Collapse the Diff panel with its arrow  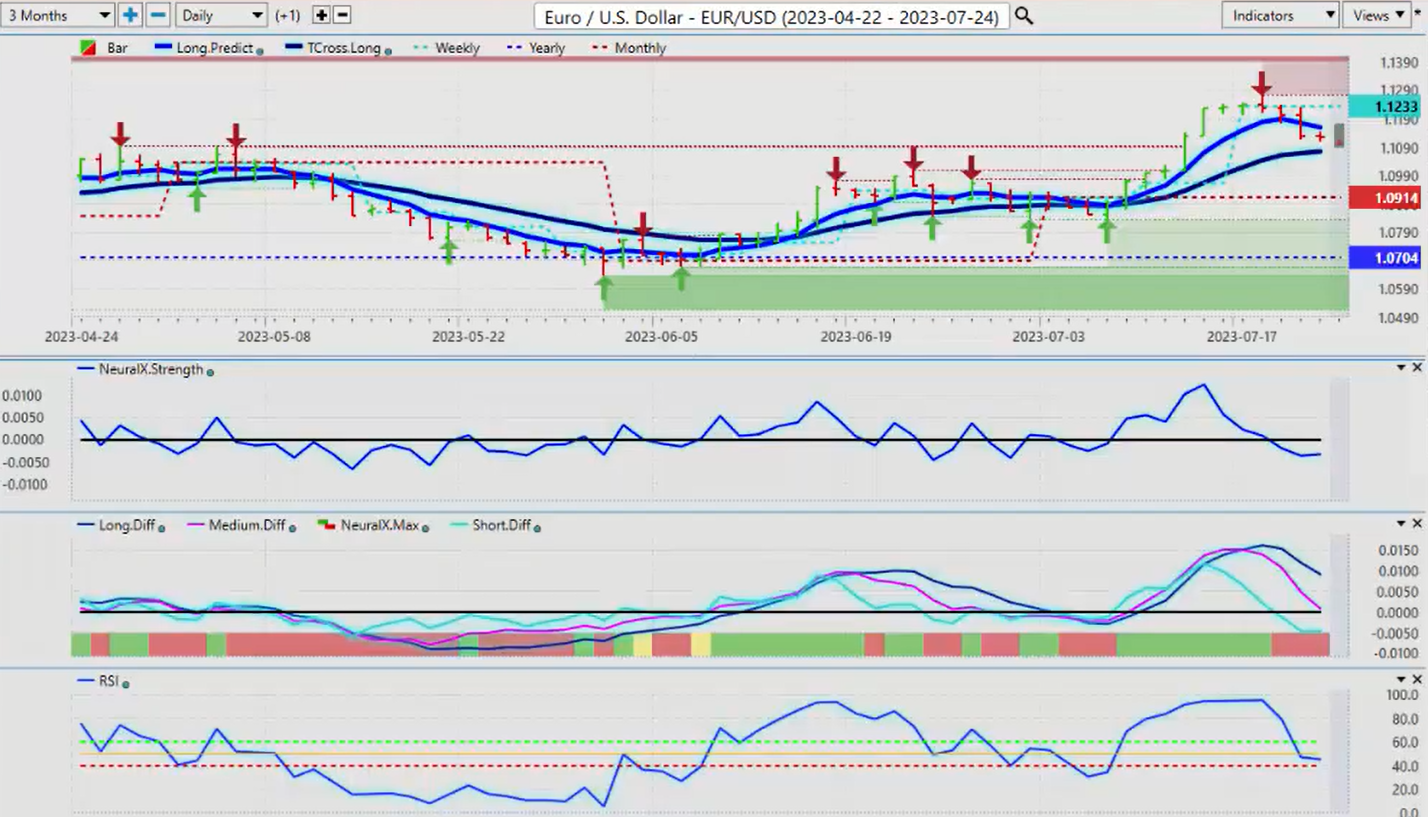(x=1401, y=523)
